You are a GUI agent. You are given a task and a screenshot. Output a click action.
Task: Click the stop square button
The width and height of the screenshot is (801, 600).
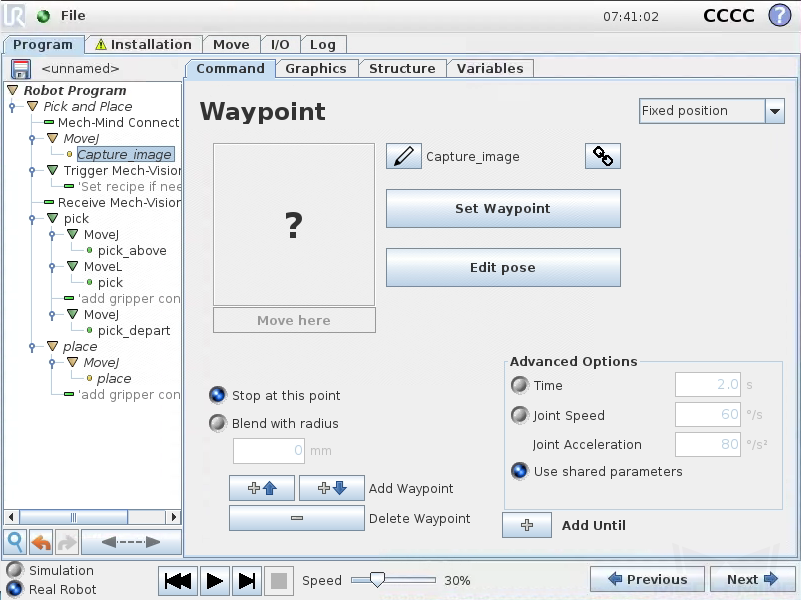279,581
